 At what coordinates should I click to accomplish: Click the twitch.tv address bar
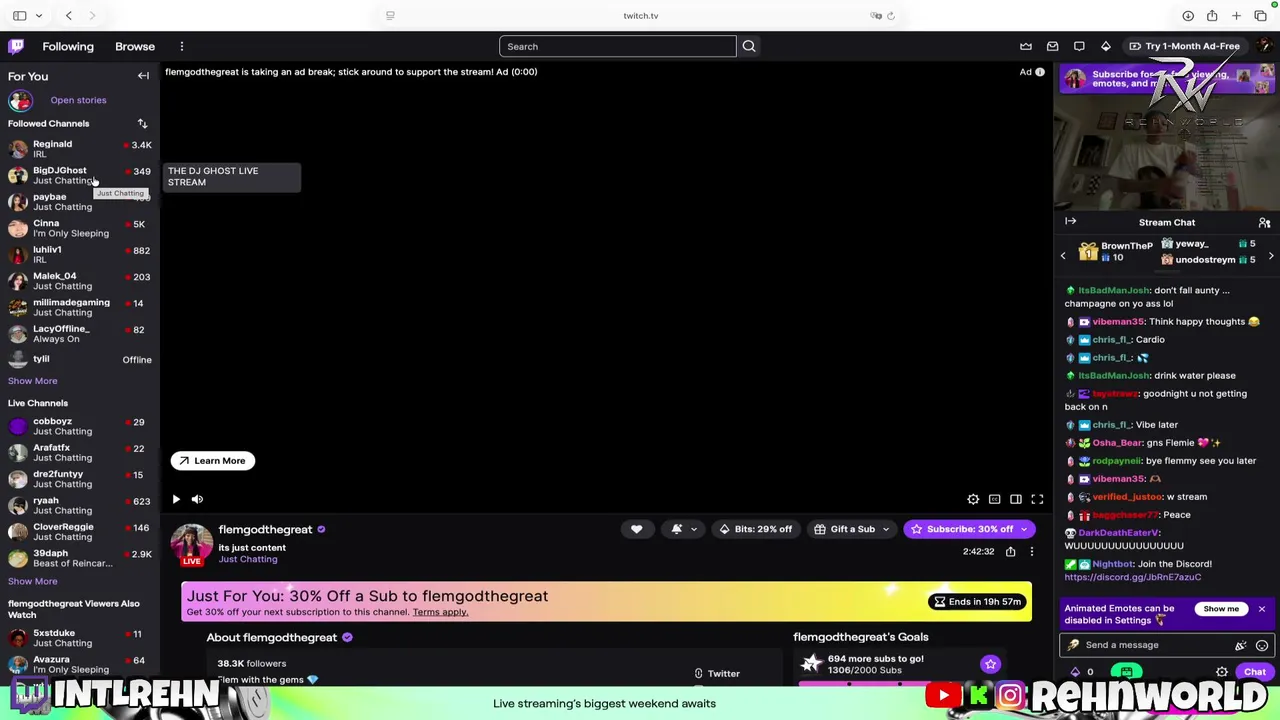coord(640,16)
